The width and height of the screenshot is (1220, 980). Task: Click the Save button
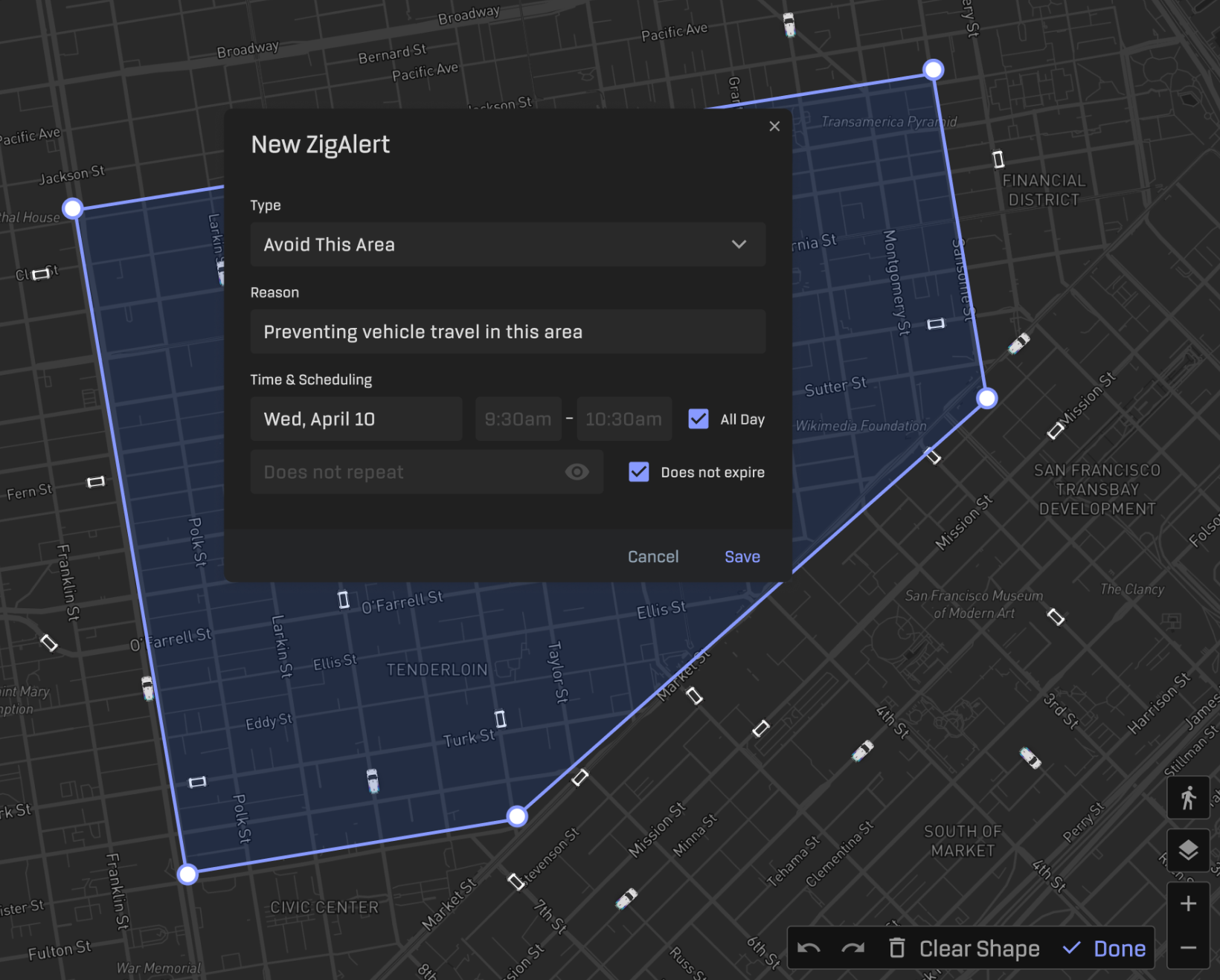click(742, 556)
